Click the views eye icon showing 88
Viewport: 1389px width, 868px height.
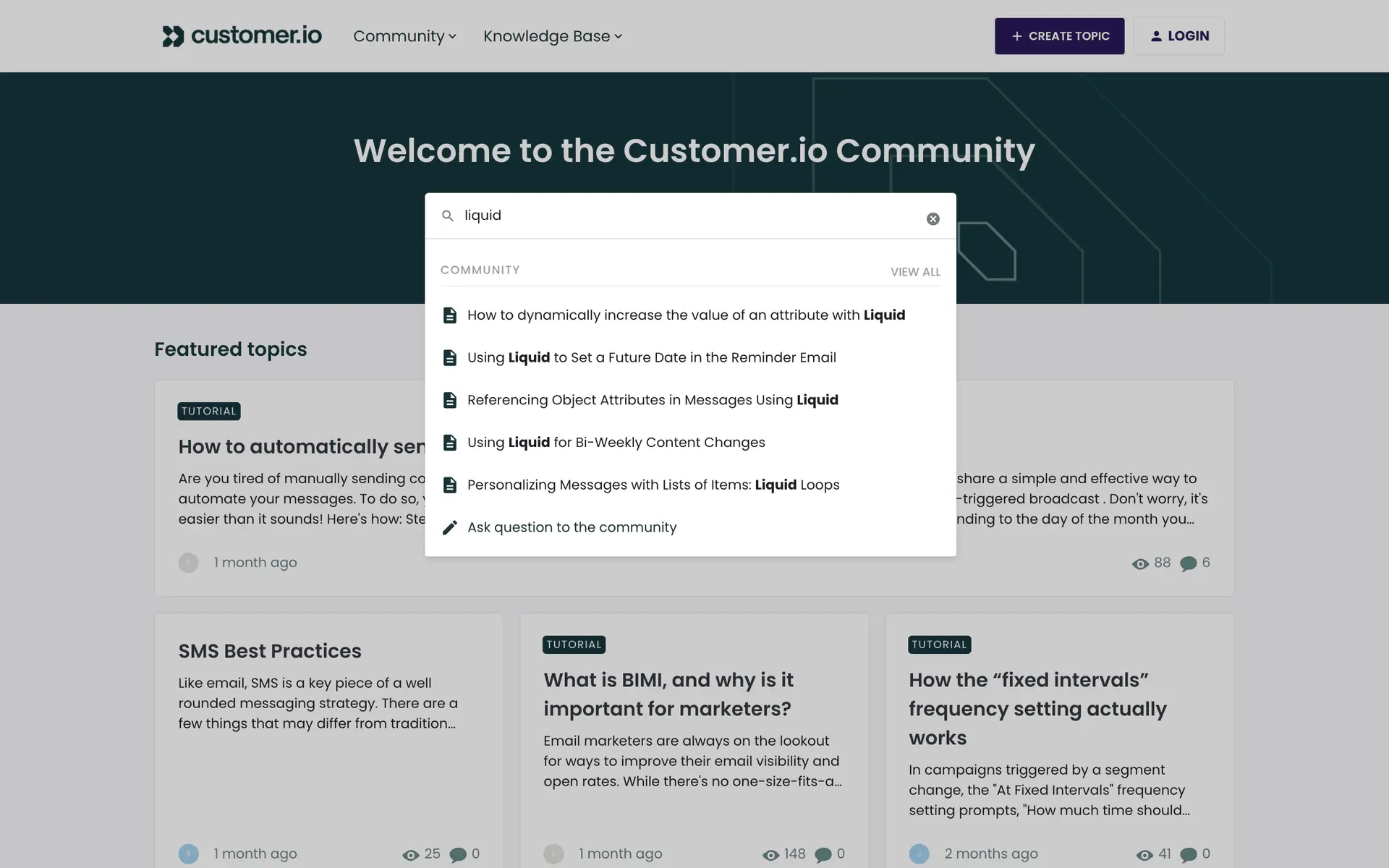coord(1140,563)
